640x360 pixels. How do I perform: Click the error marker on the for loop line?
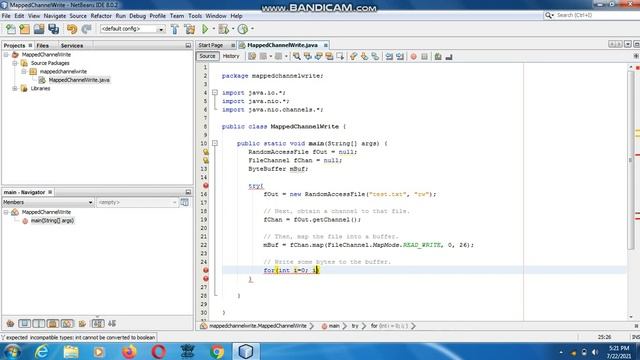(206, 270)
